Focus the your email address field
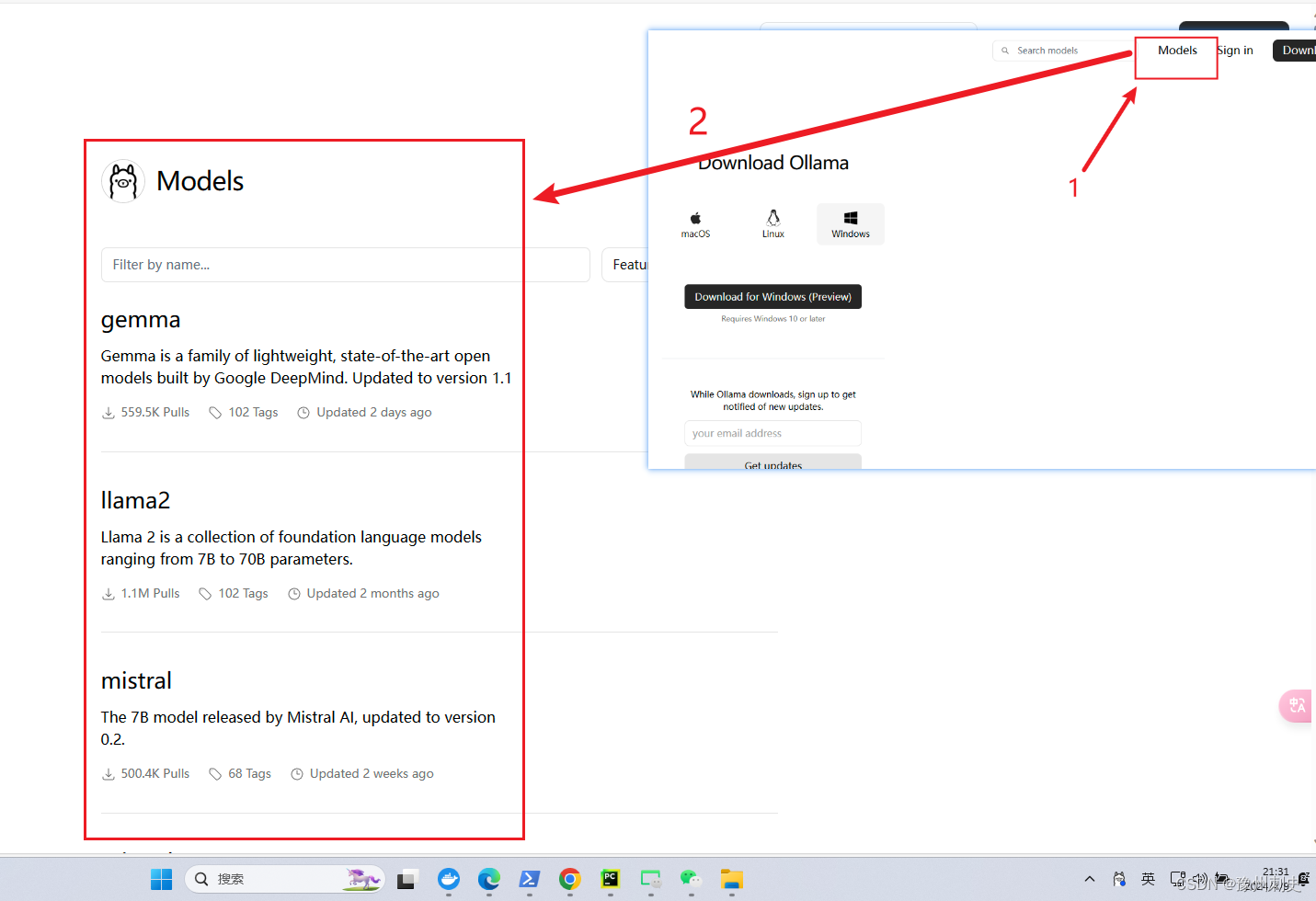The image size is (1316, 901). pyautogui.click(x=772, y=433)
